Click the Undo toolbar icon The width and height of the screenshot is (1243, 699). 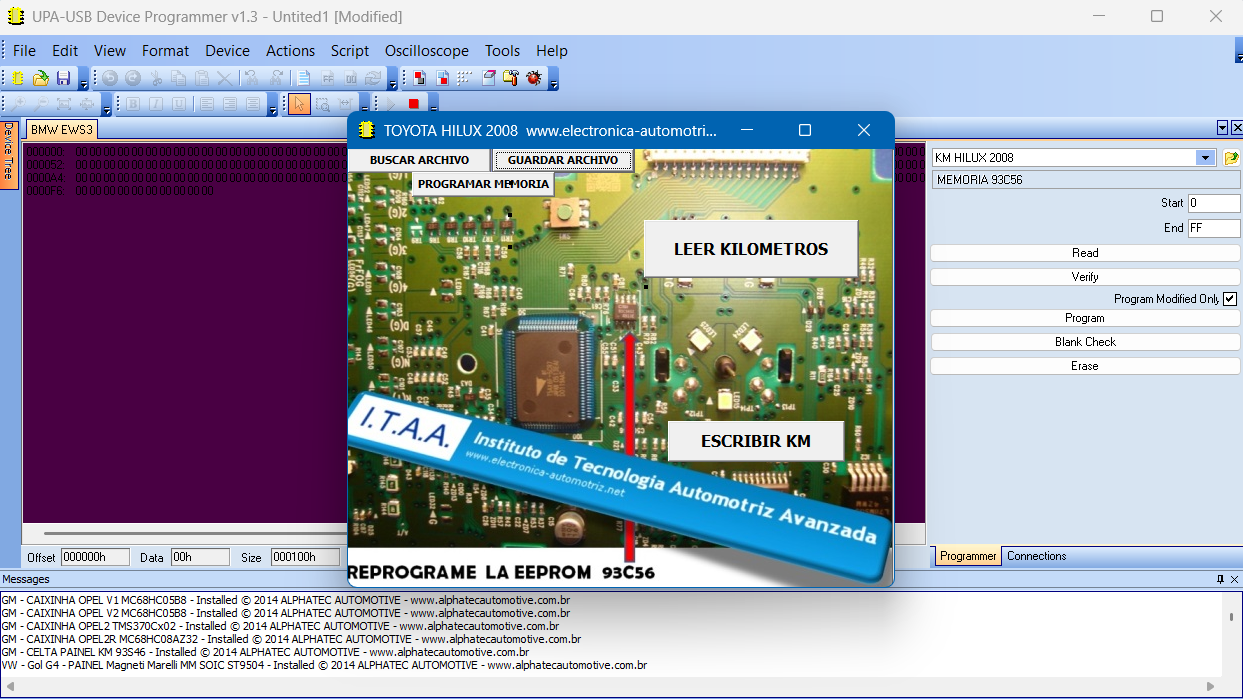(x=109, y=78)
